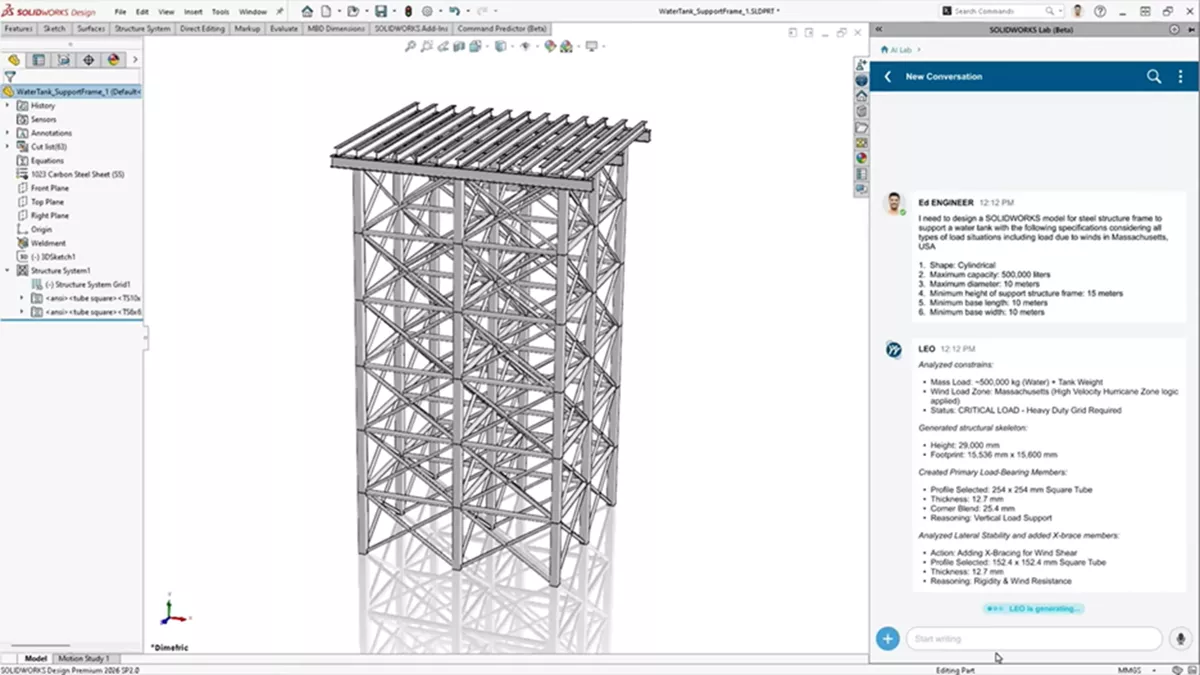Expand Cut list(63) in the feature tree
Image resolution: width=1200 pixels, height=675 pixels.
[x=9, y=146]
